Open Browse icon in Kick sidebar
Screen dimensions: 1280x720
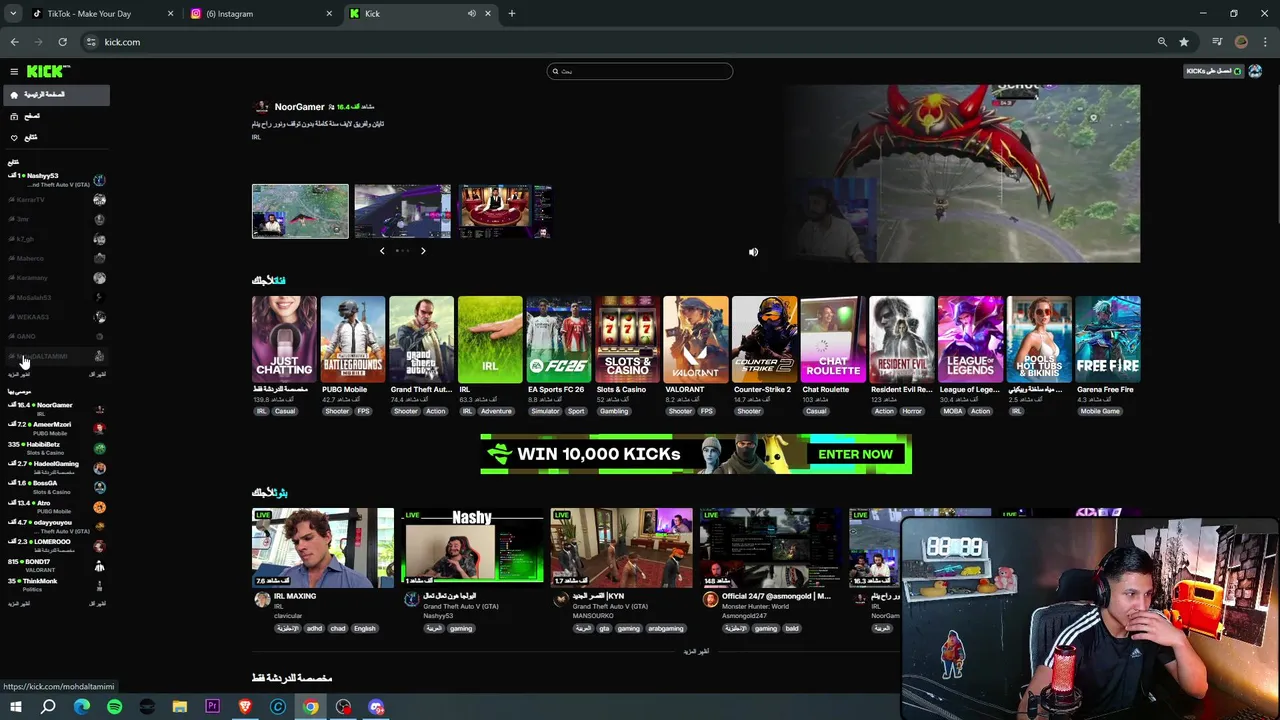pos(14,116)
